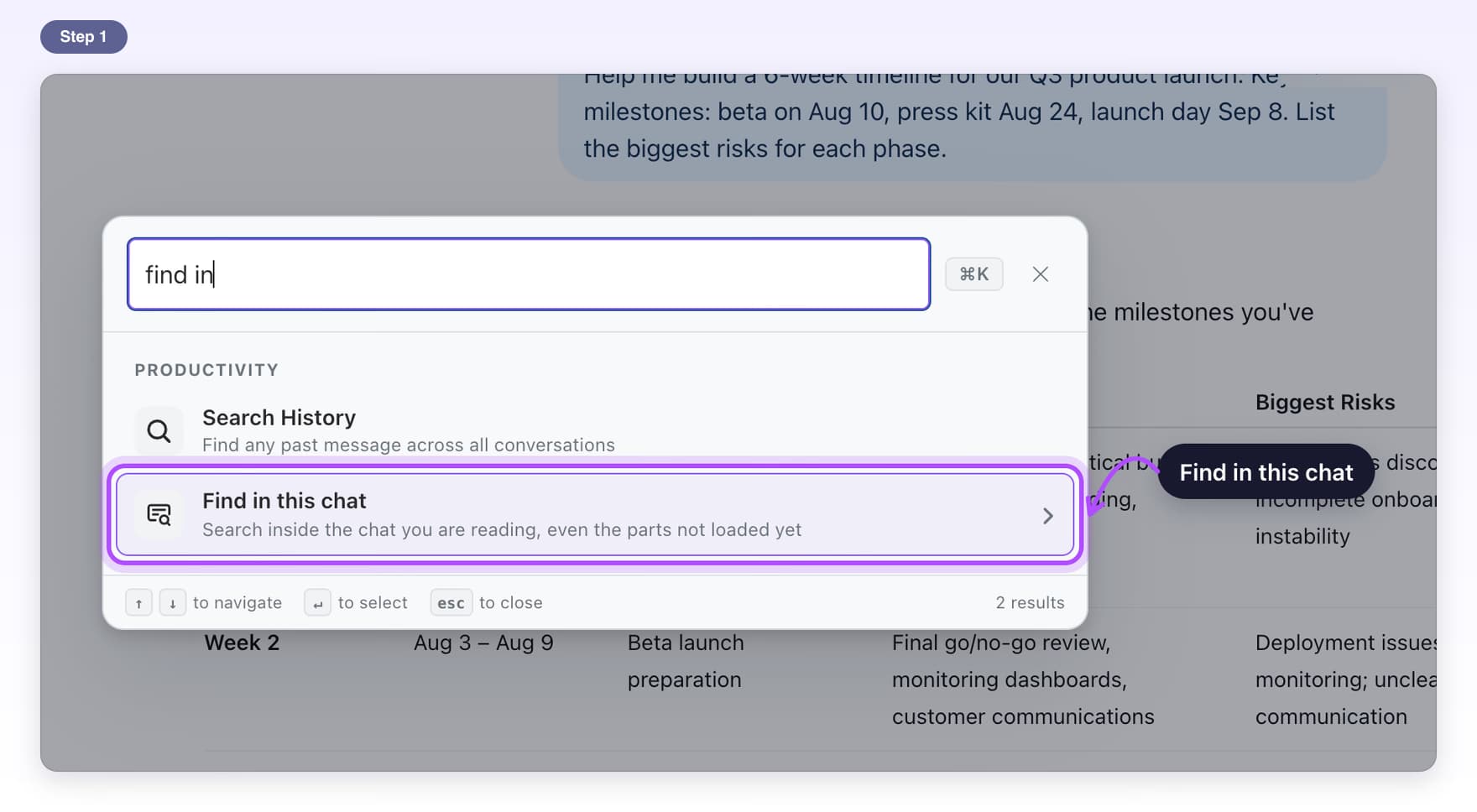Click the Search History magnifier icon

coord(159,430)
